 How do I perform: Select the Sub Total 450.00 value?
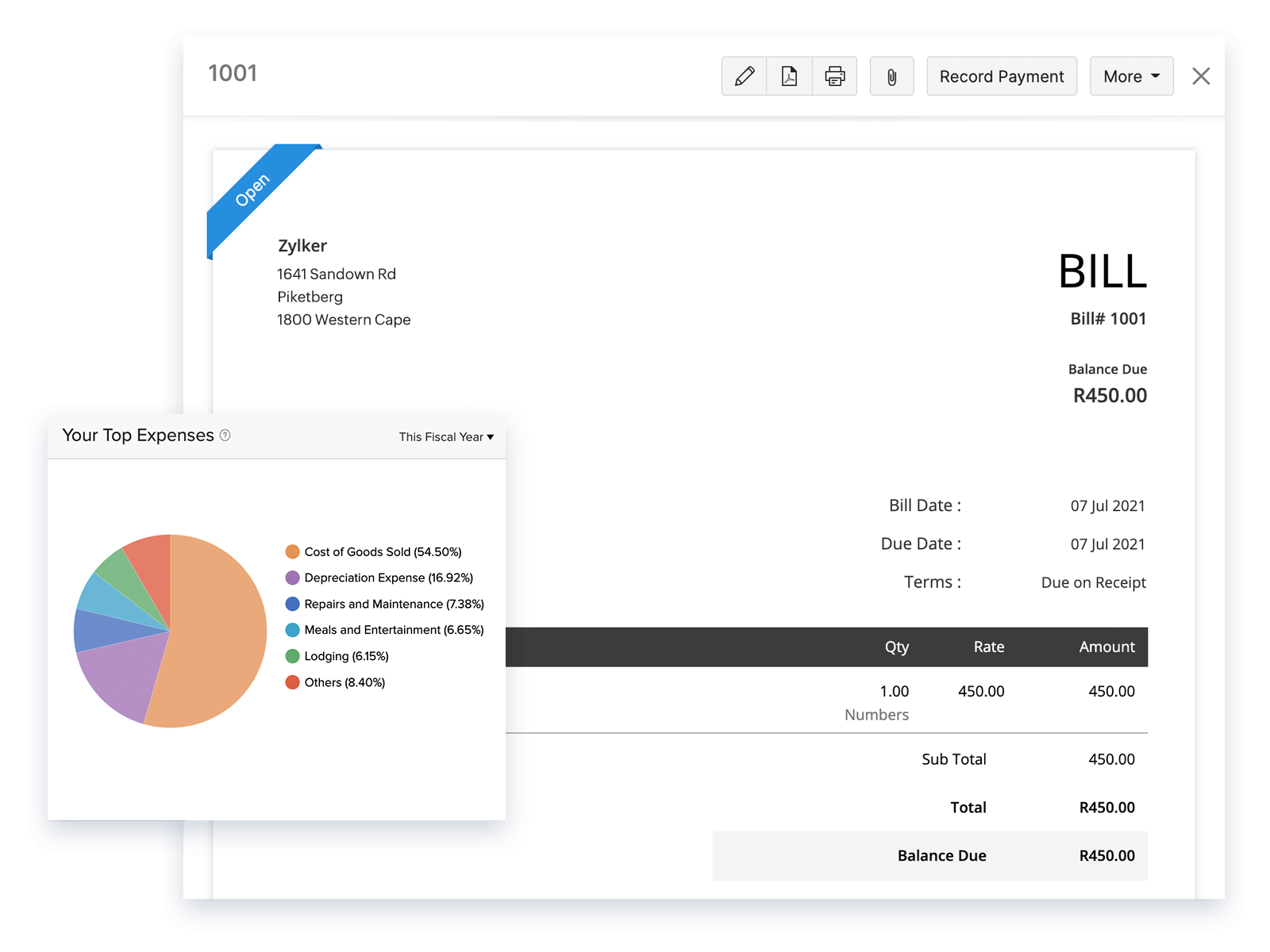tap(1111, 759)
